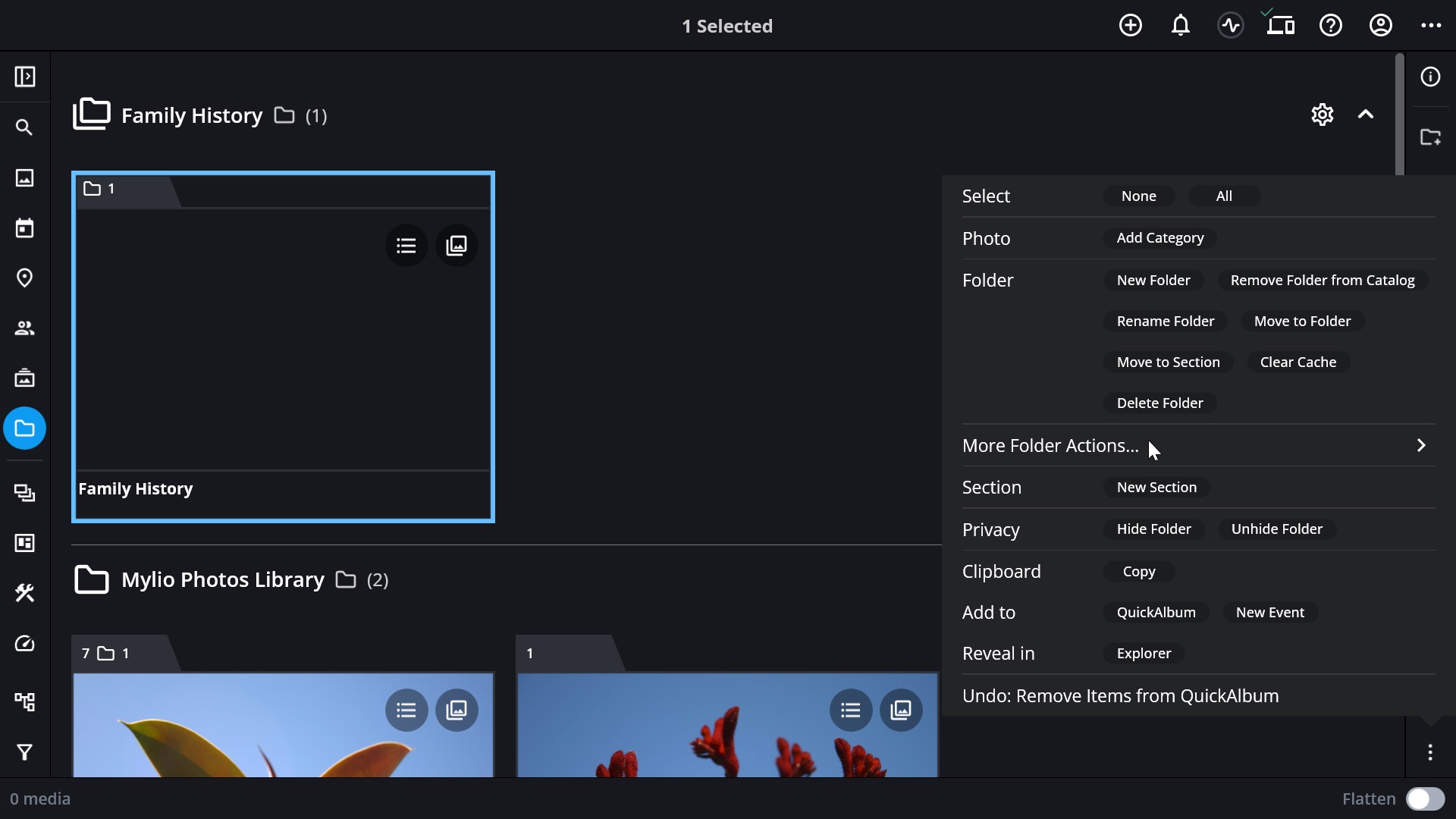Open Family History section settings gear
Screen dimensions: 1456x819
pos(1323,115)
